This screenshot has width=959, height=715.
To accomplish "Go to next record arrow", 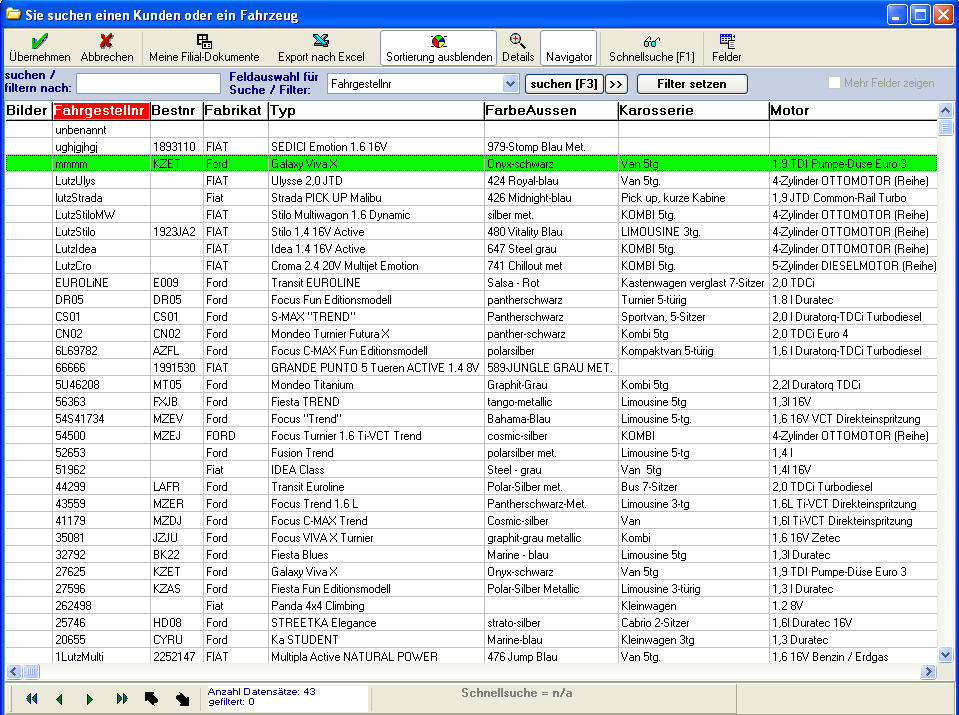I will coord(90,698).
